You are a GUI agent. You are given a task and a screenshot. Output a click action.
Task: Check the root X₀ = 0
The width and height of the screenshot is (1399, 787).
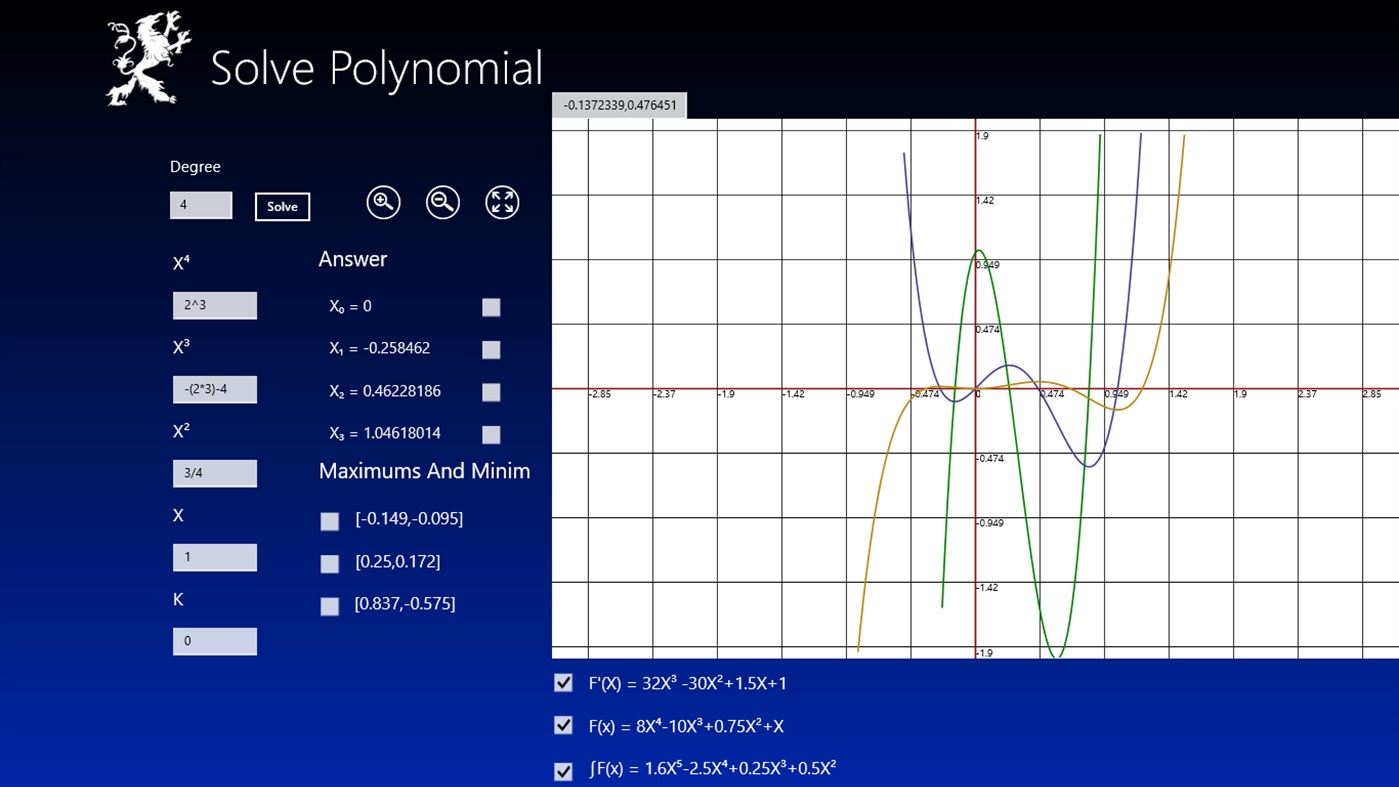coord(491,307)
